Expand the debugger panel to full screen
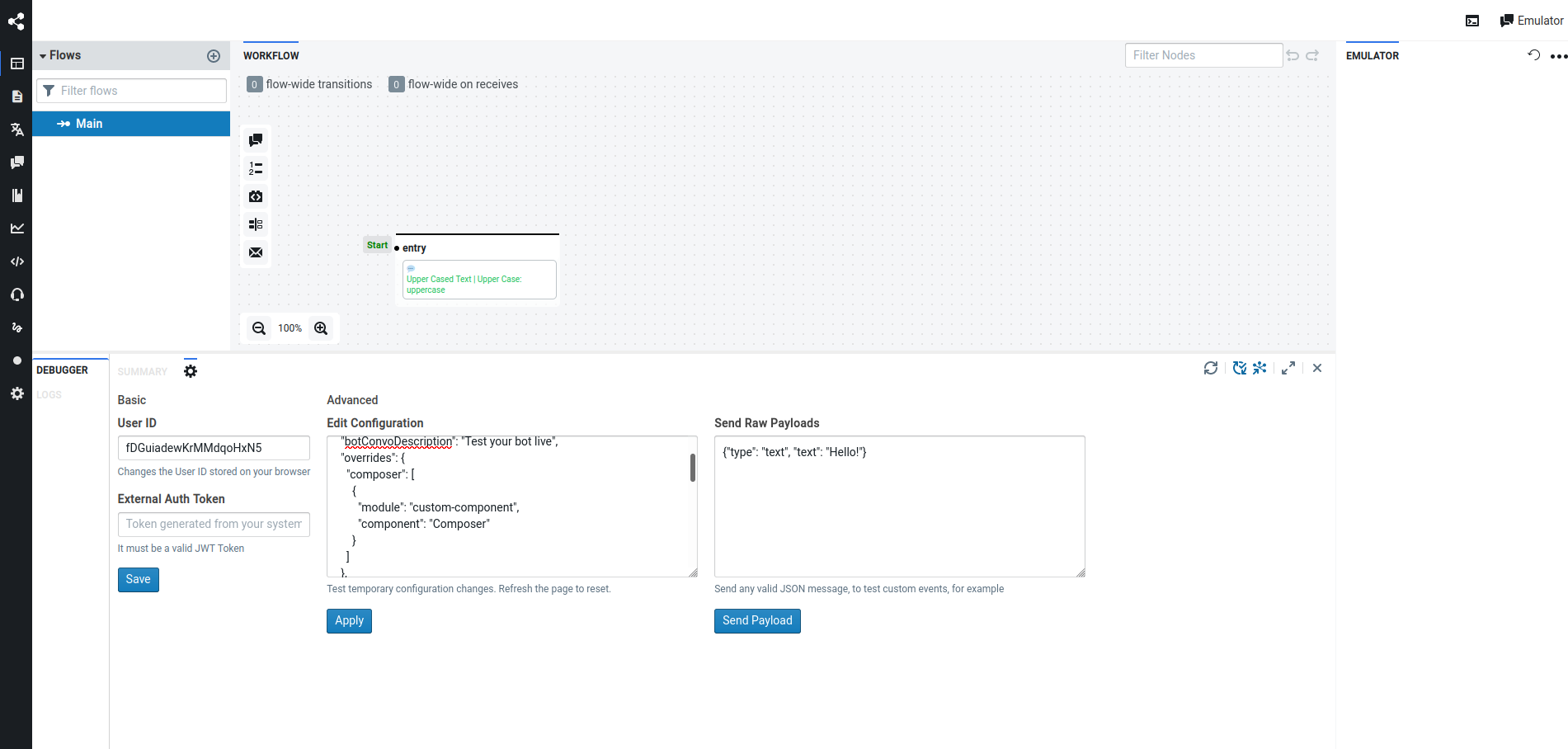This screenshot has height=749, width=1568. click(x=1288, y=368)
